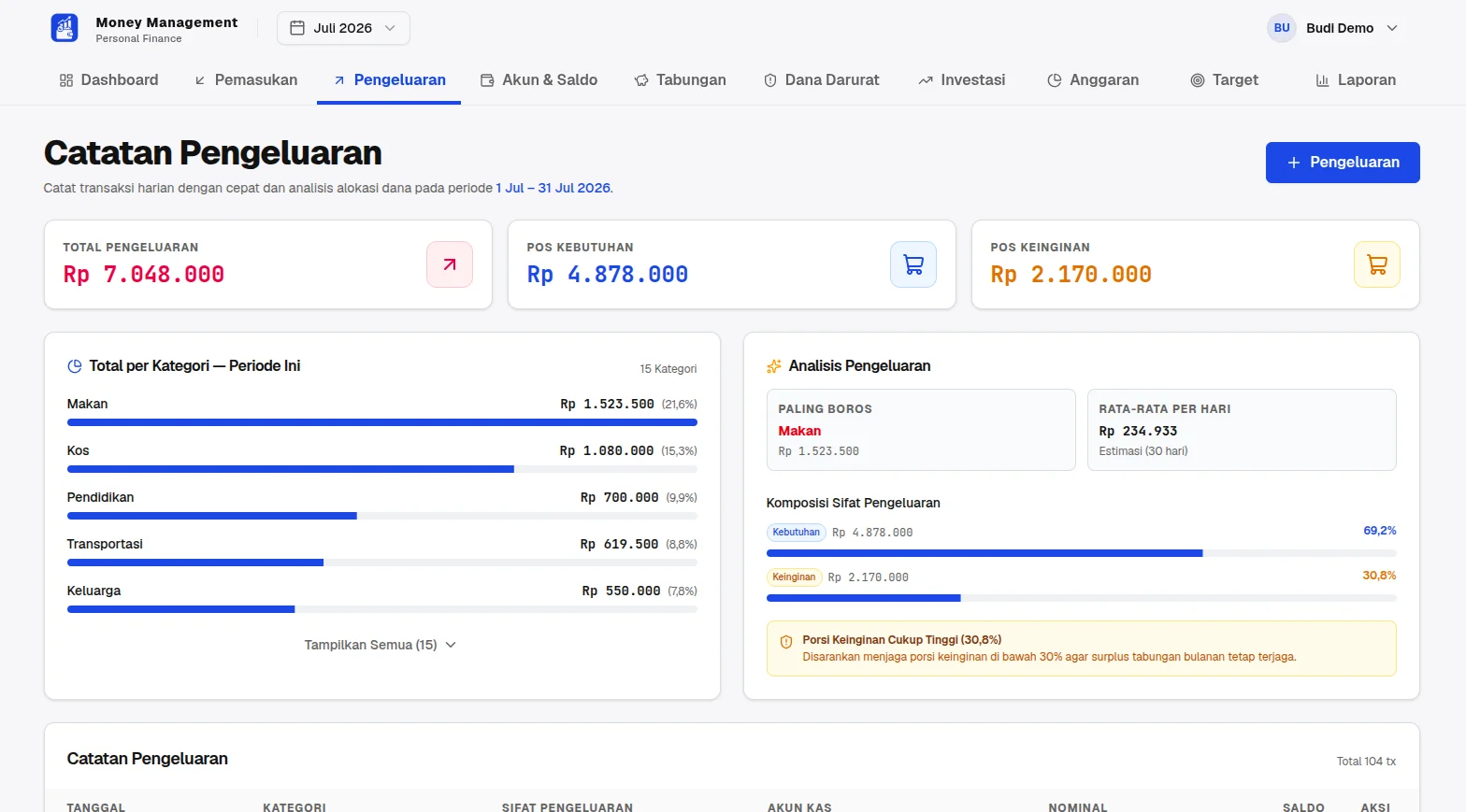Click the Laporan bar chart icon
Viewport: 1466px width, 812px height.
click(1323, 80)
